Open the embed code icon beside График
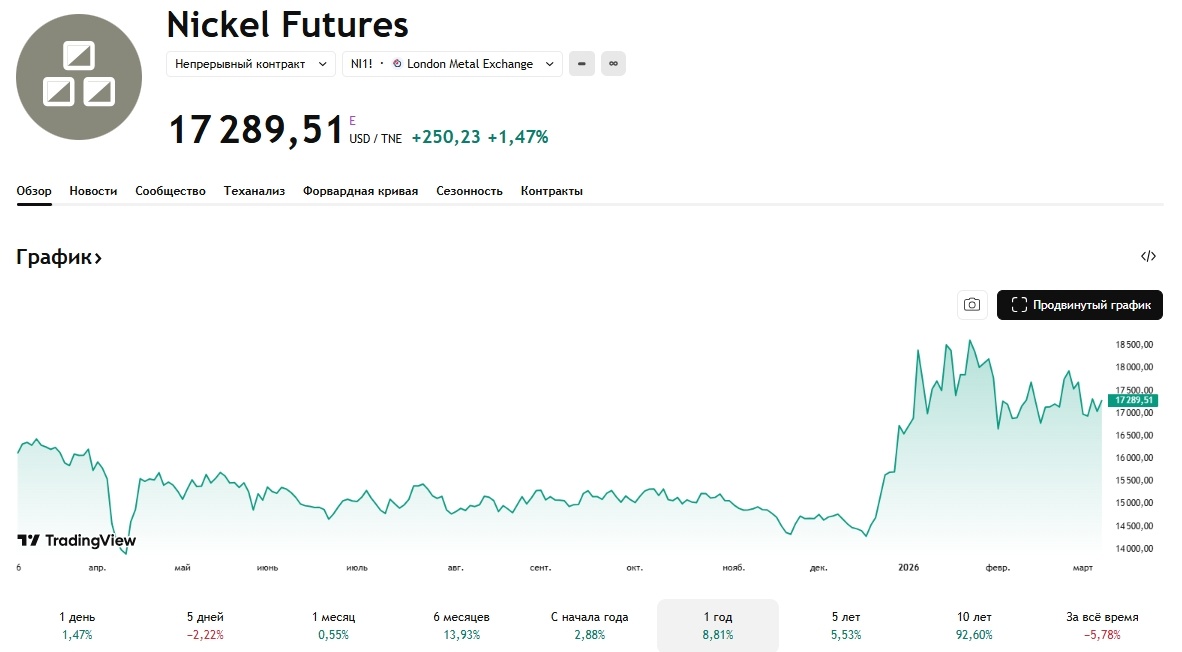This screenshot has height=652, width=1182. [1148, 257]
